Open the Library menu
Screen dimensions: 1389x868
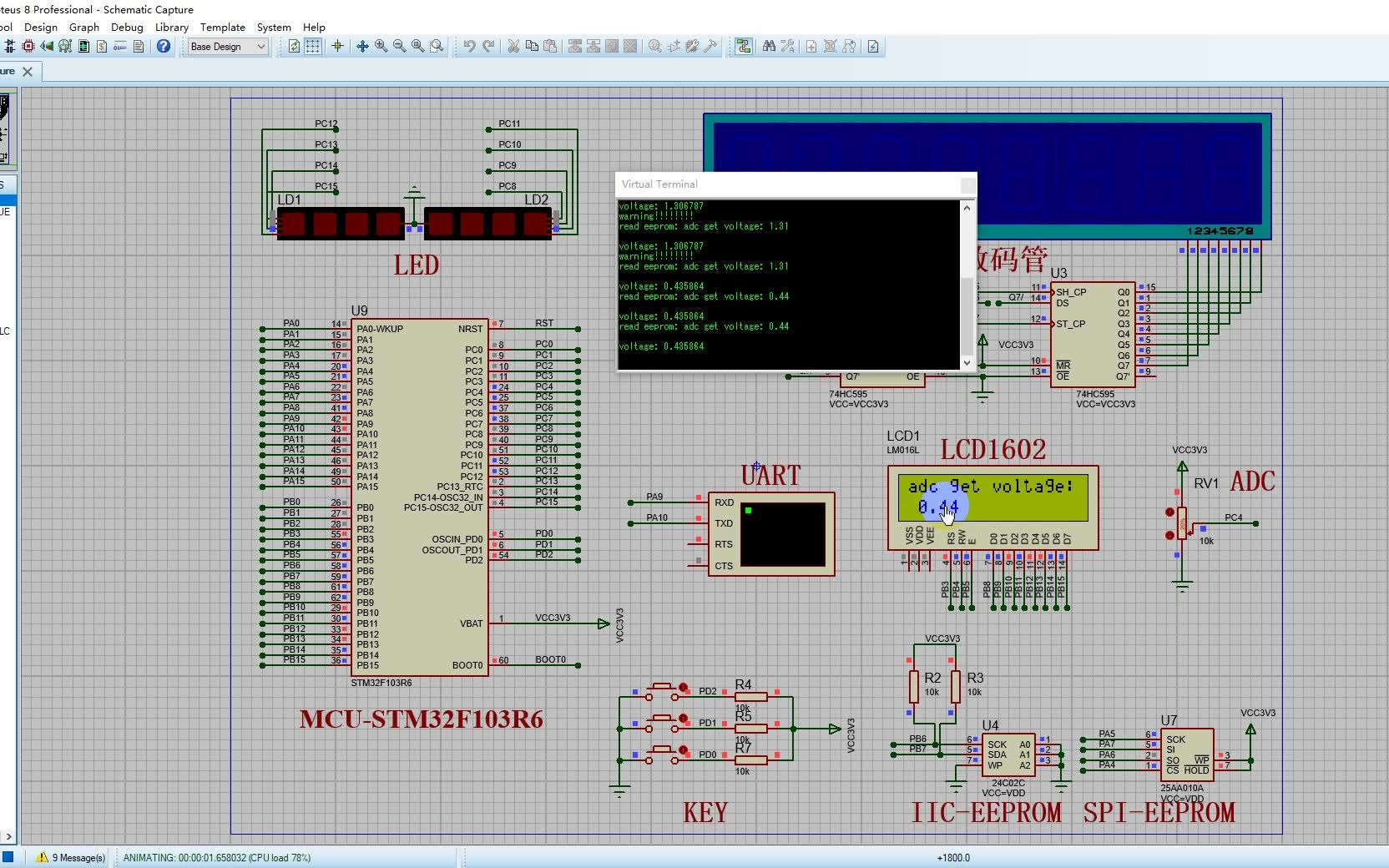click(172, 27)
